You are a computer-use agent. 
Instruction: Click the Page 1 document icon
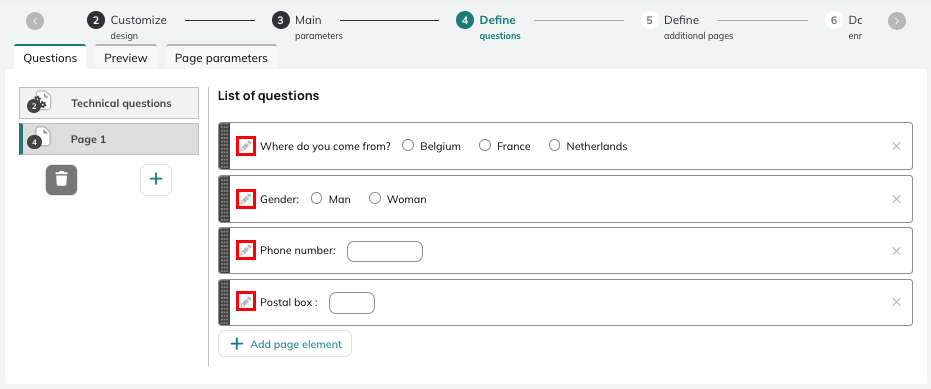(40, 138)
